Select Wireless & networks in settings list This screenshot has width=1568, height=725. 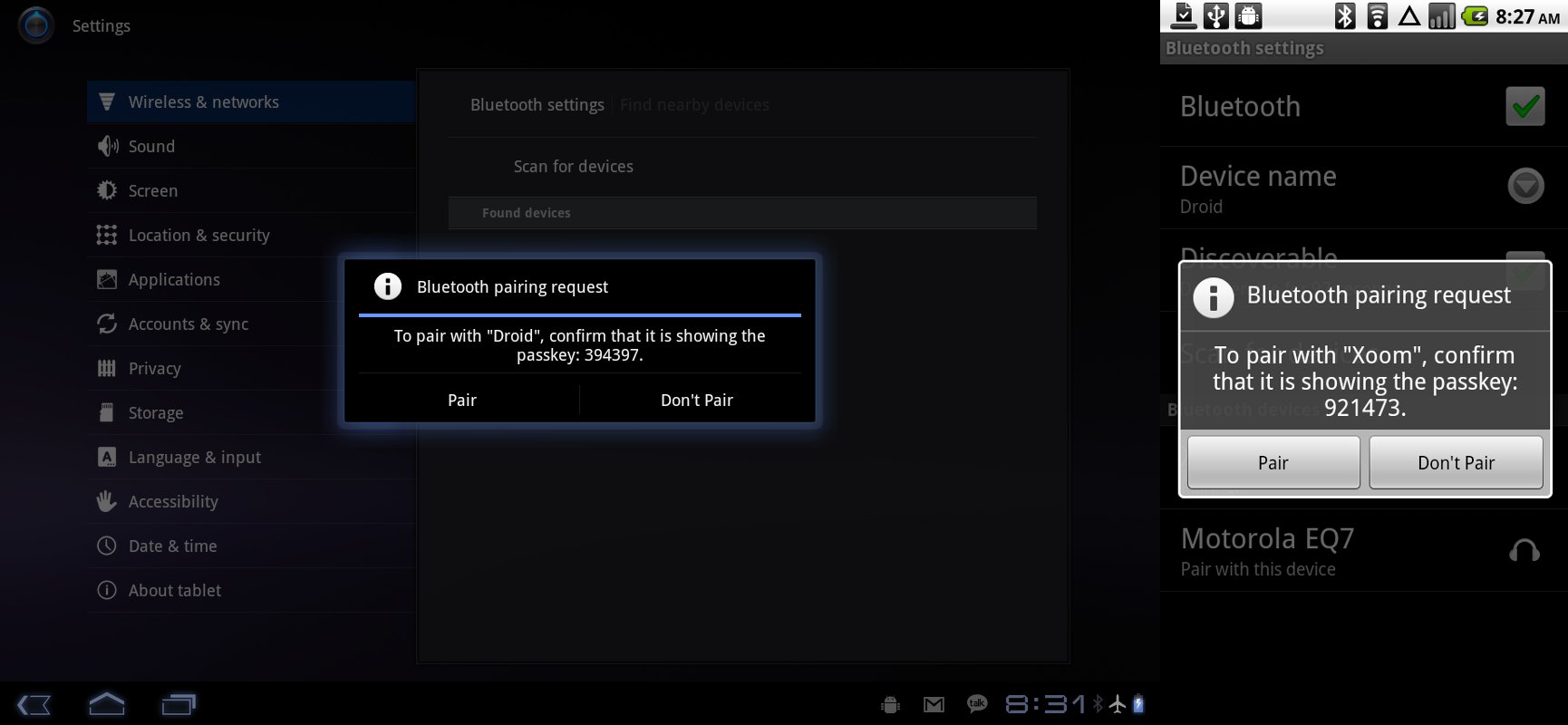point(204,102)
